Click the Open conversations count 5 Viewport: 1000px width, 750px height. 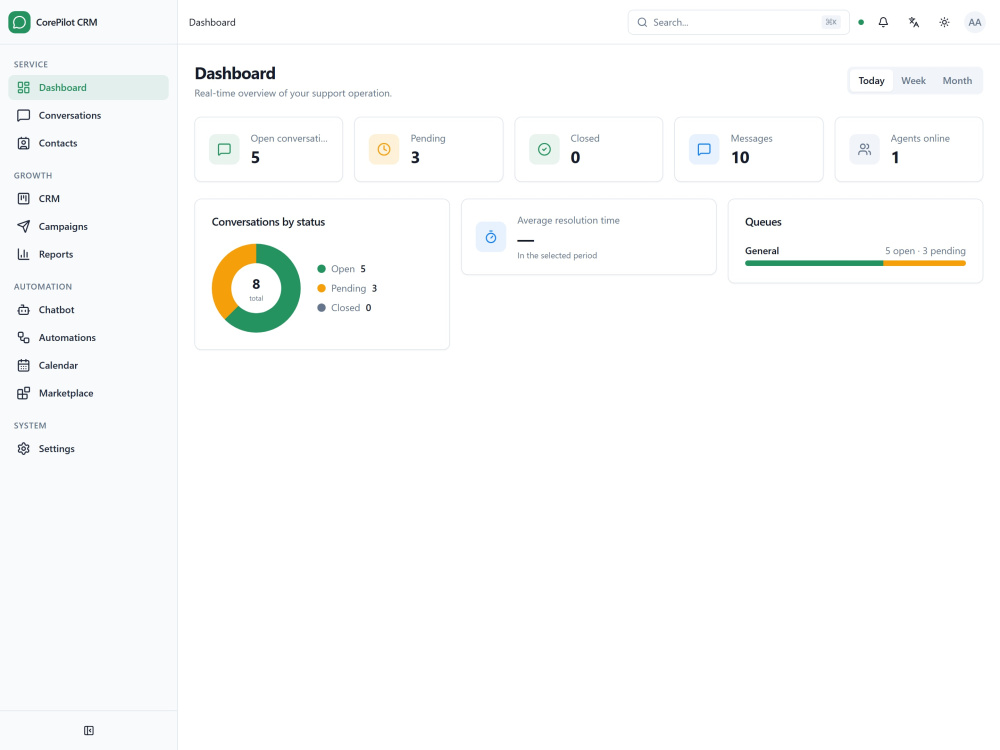tap(255, 158)
